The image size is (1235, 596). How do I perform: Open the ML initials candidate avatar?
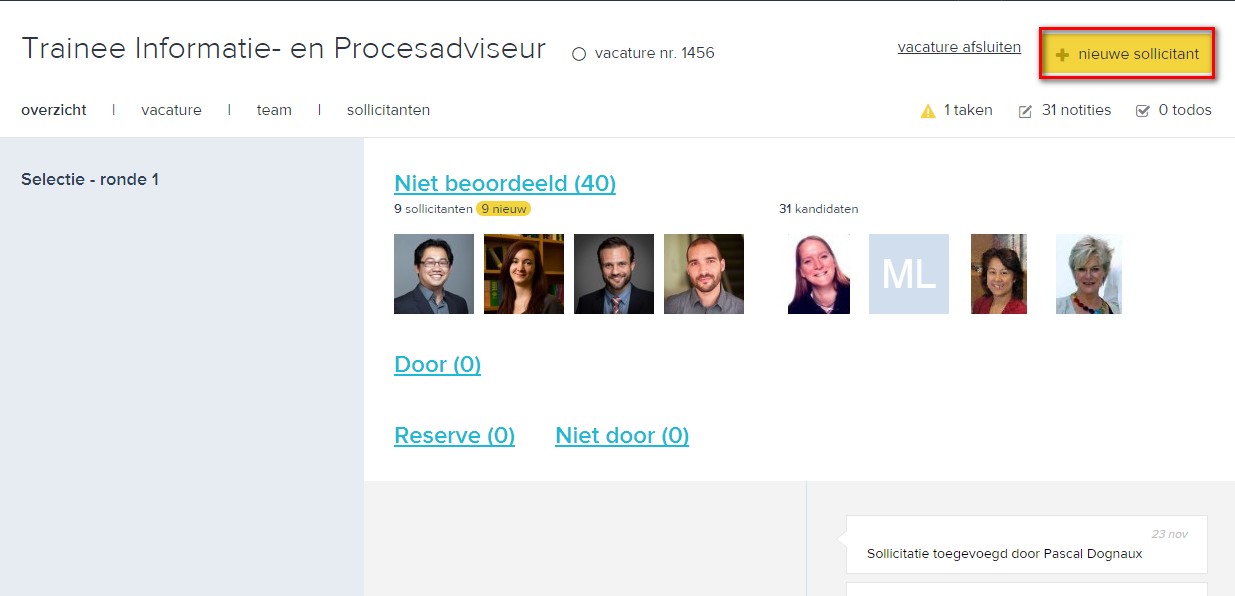pyautogui.click(x=909, y=274)
